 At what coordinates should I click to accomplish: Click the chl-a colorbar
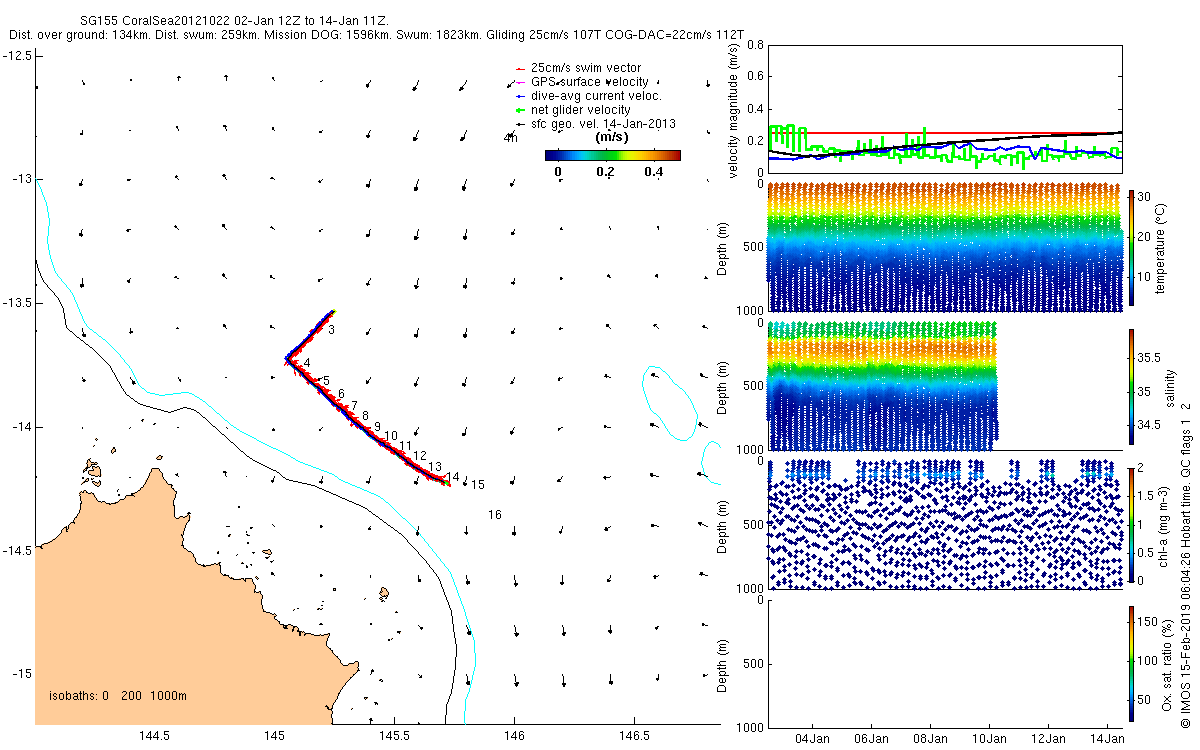tap(1131, 524)
